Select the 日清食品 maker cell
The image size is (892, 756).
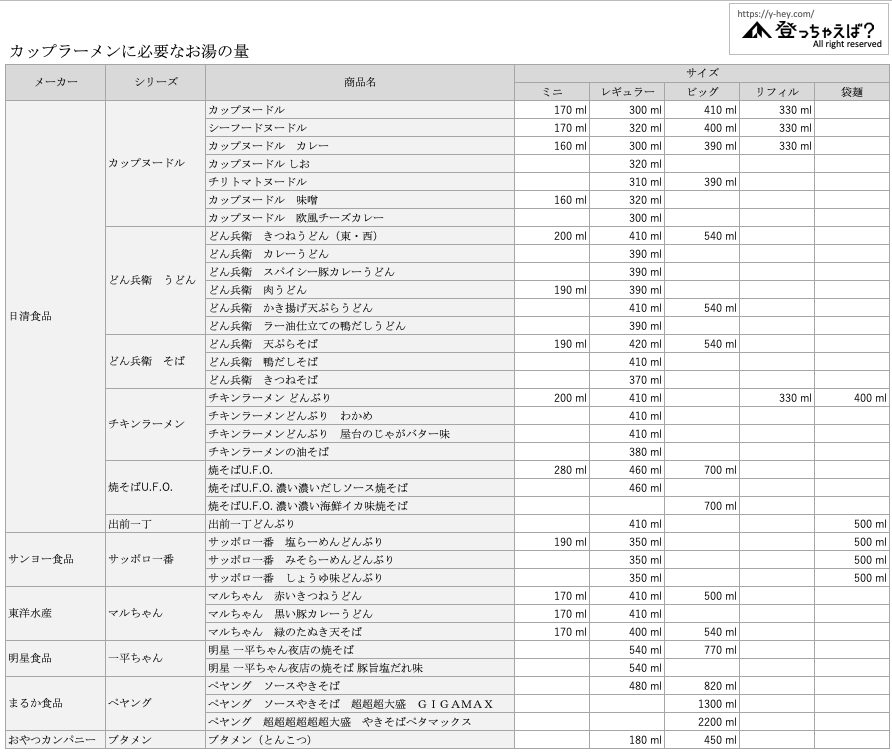[x=56, y=317]
